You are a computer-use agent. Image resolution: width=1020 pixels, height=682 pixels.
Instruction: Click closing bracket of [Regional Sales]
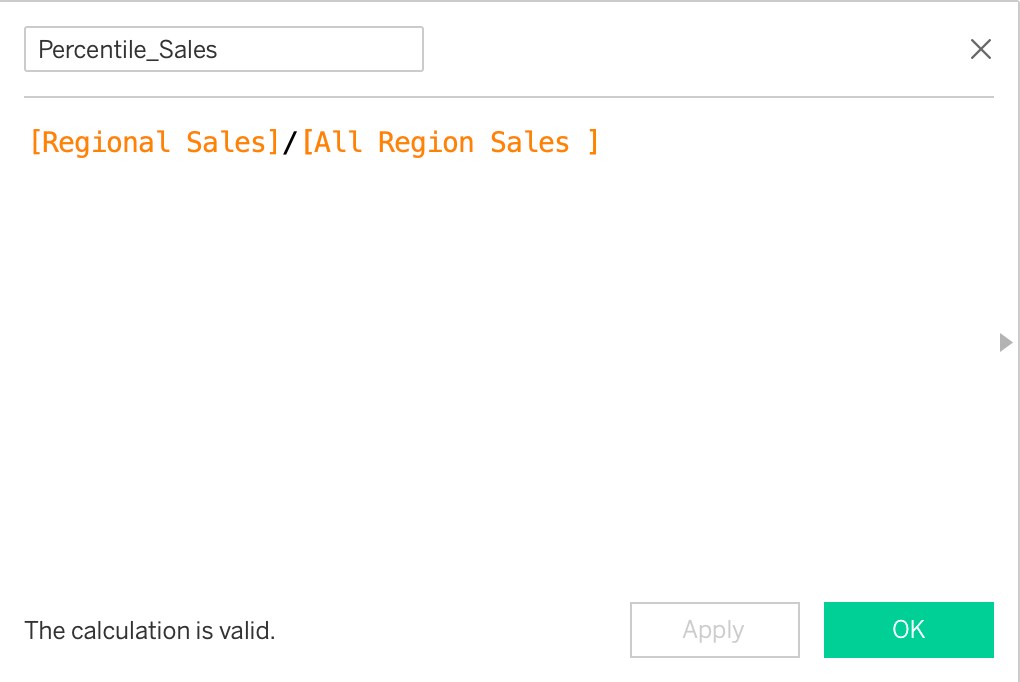(273, 143)
